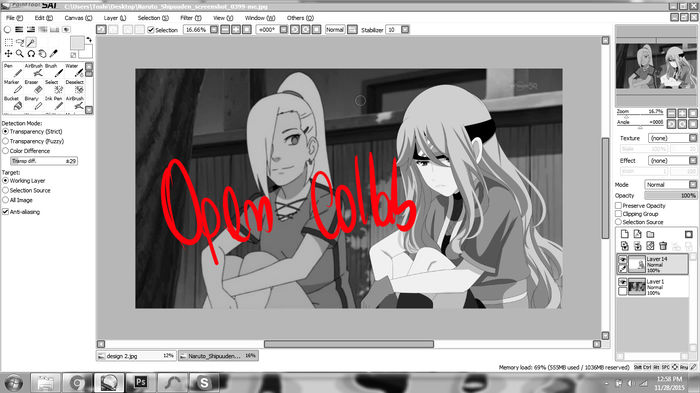Select the lasso selection tool
The image size is (700, 393).
coord(20,42)
